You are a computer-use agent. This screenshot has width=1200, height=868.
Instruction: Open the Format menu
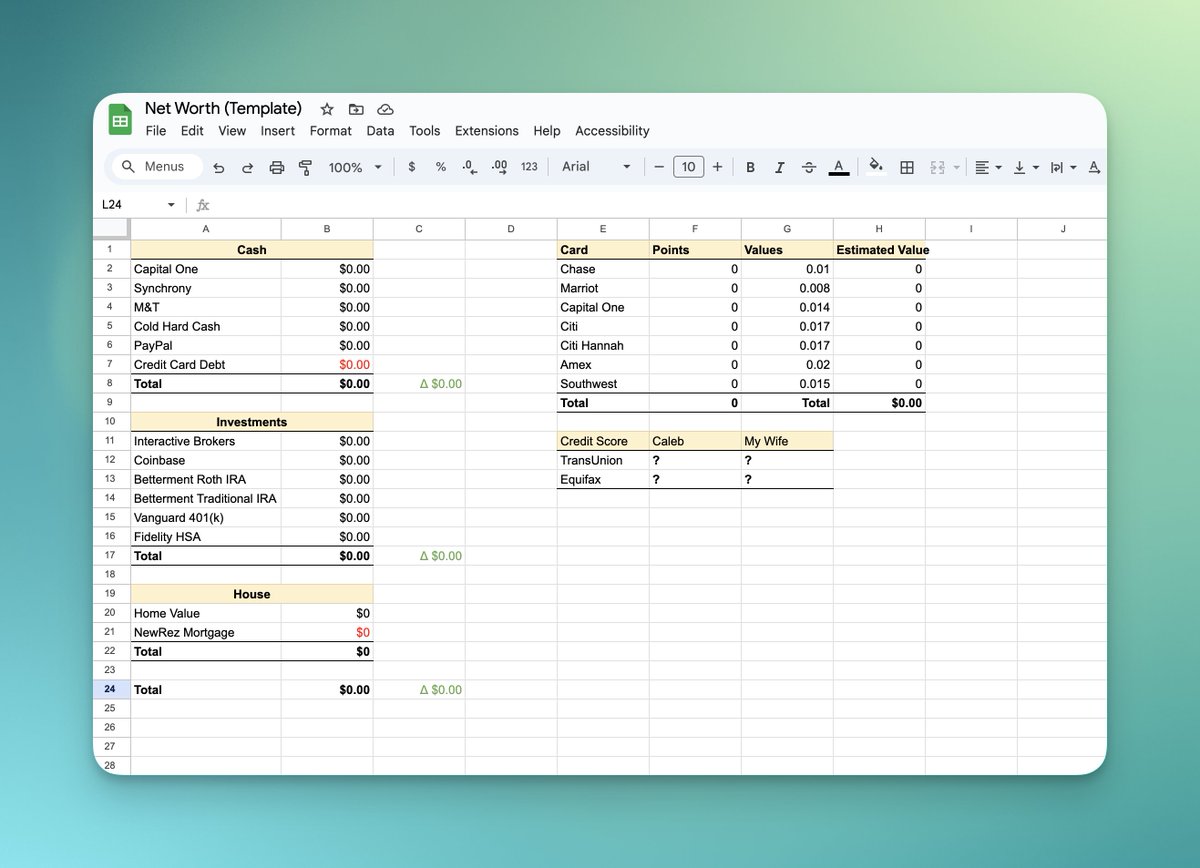click(x=331, y=131)
